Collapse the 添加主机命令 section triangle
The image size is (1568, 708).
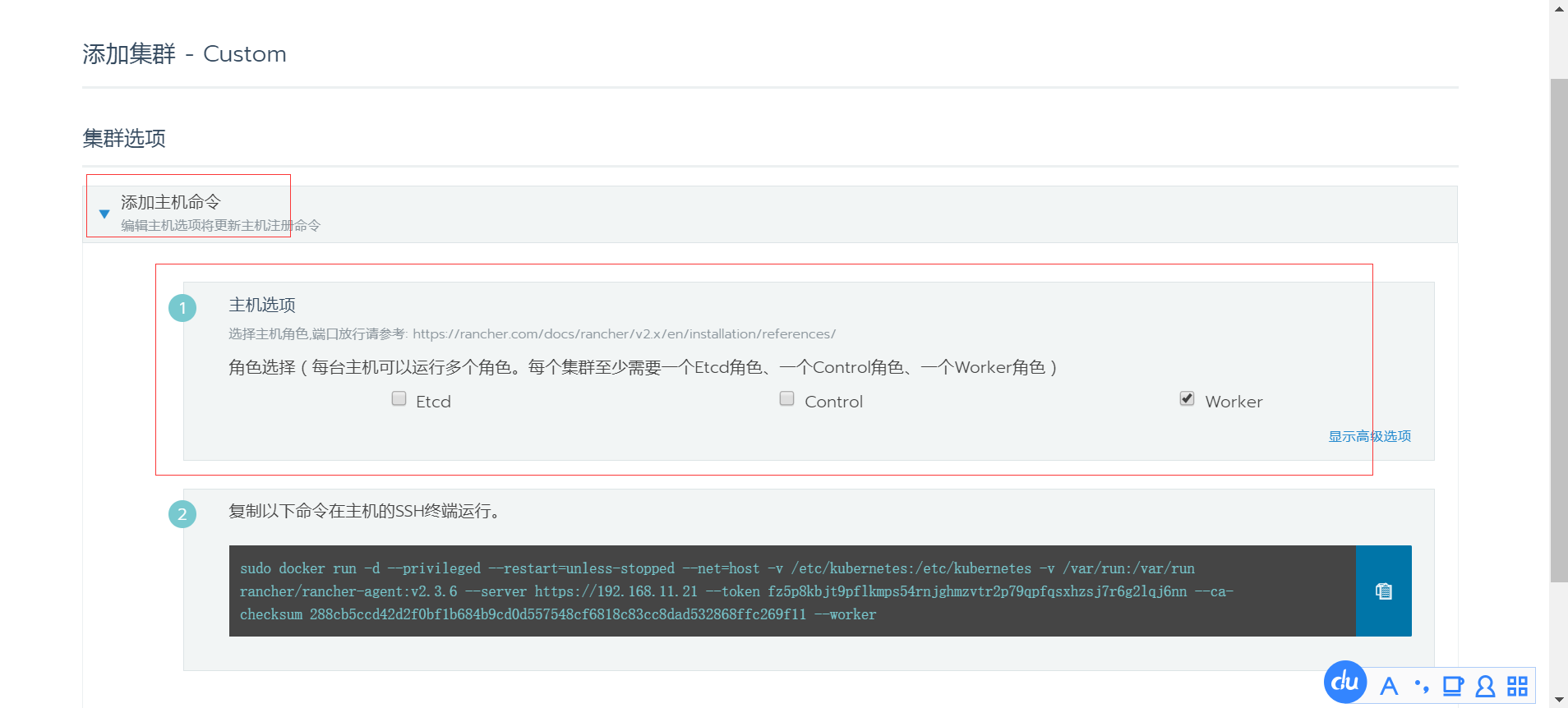(104, 214)
